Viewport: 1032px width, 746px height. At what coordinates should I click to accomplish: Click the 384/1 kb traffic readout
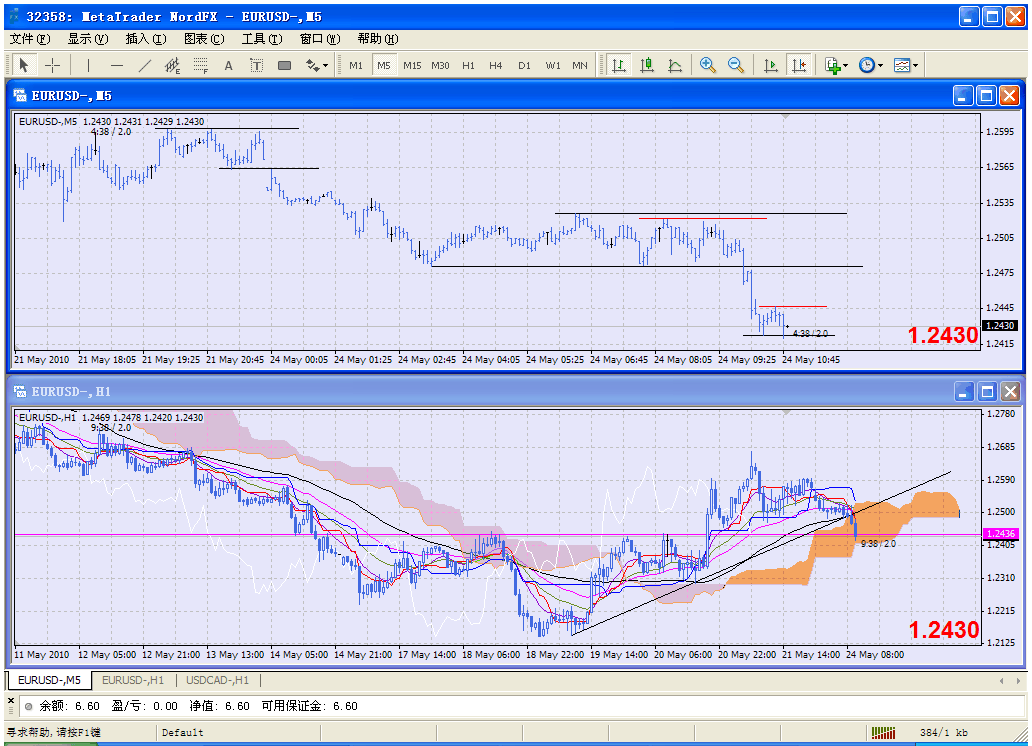(944, 732)
